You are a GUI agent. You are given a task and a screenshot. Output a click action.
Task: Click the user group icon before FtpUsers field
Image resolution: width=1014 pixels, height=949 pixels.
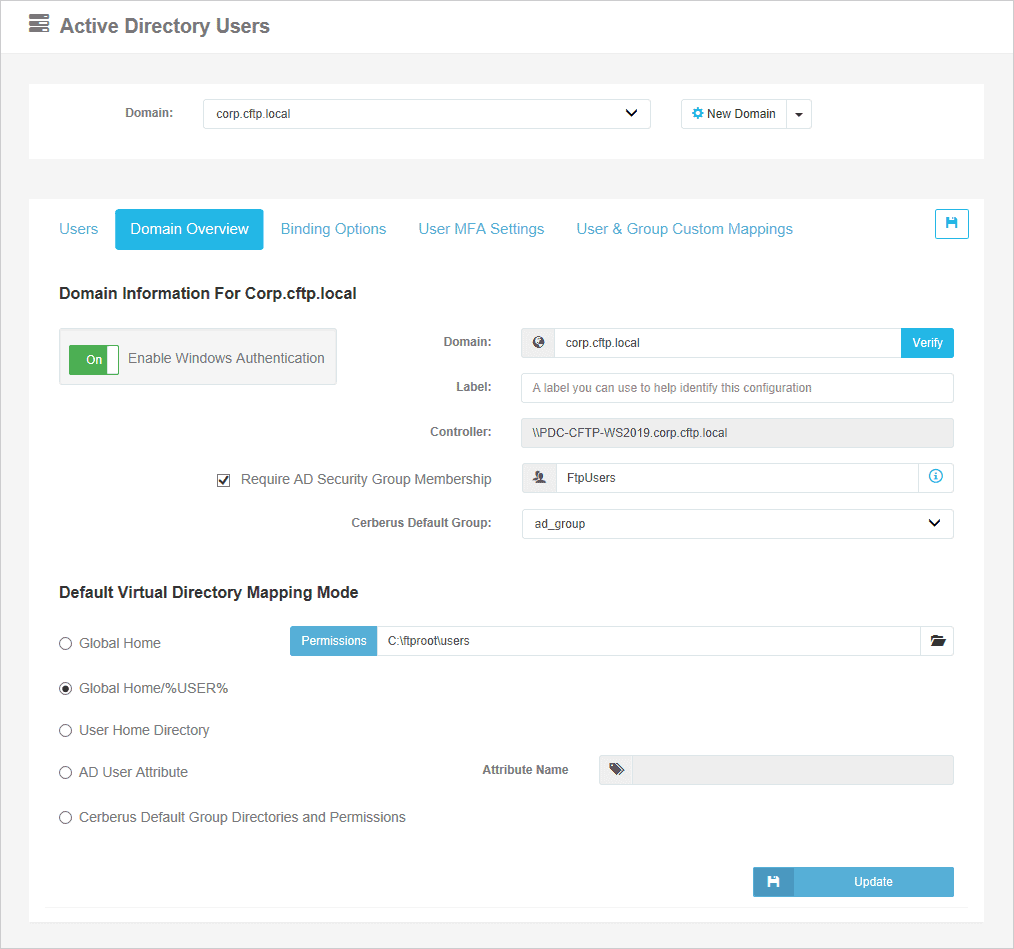tap(538, 478)
